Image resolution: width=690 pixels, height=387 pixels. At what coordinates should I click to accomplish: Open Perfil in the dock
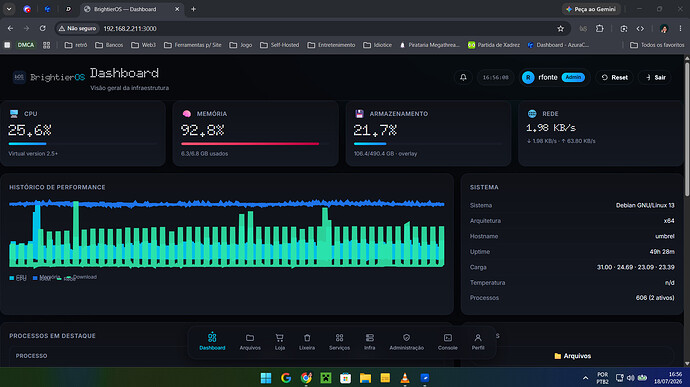click(x=478, y=342)
